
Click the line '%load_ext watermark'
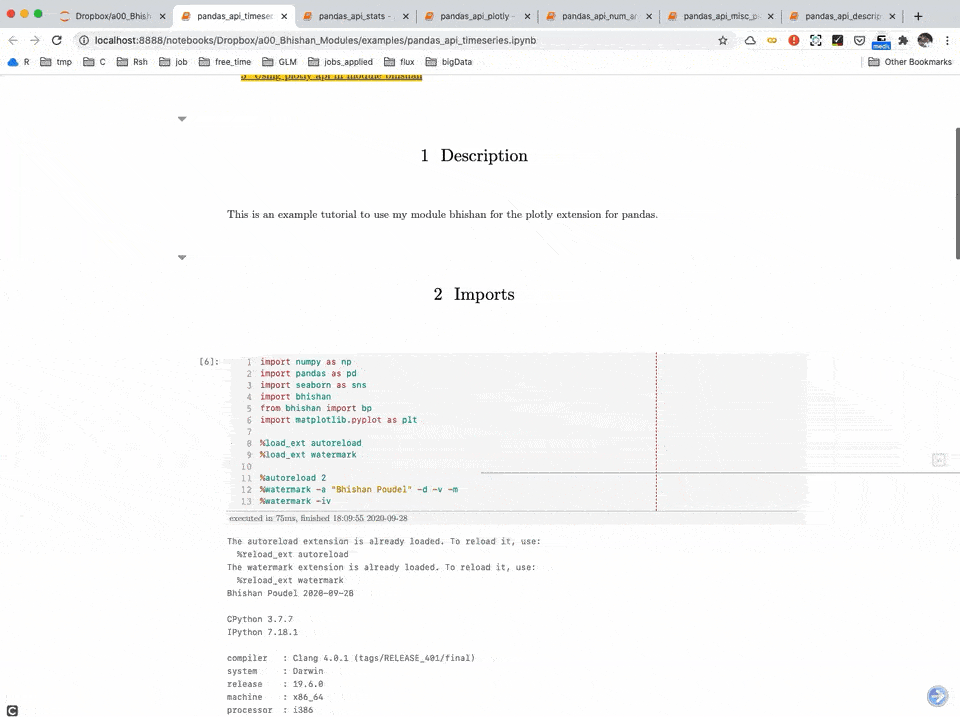[308, 455]
